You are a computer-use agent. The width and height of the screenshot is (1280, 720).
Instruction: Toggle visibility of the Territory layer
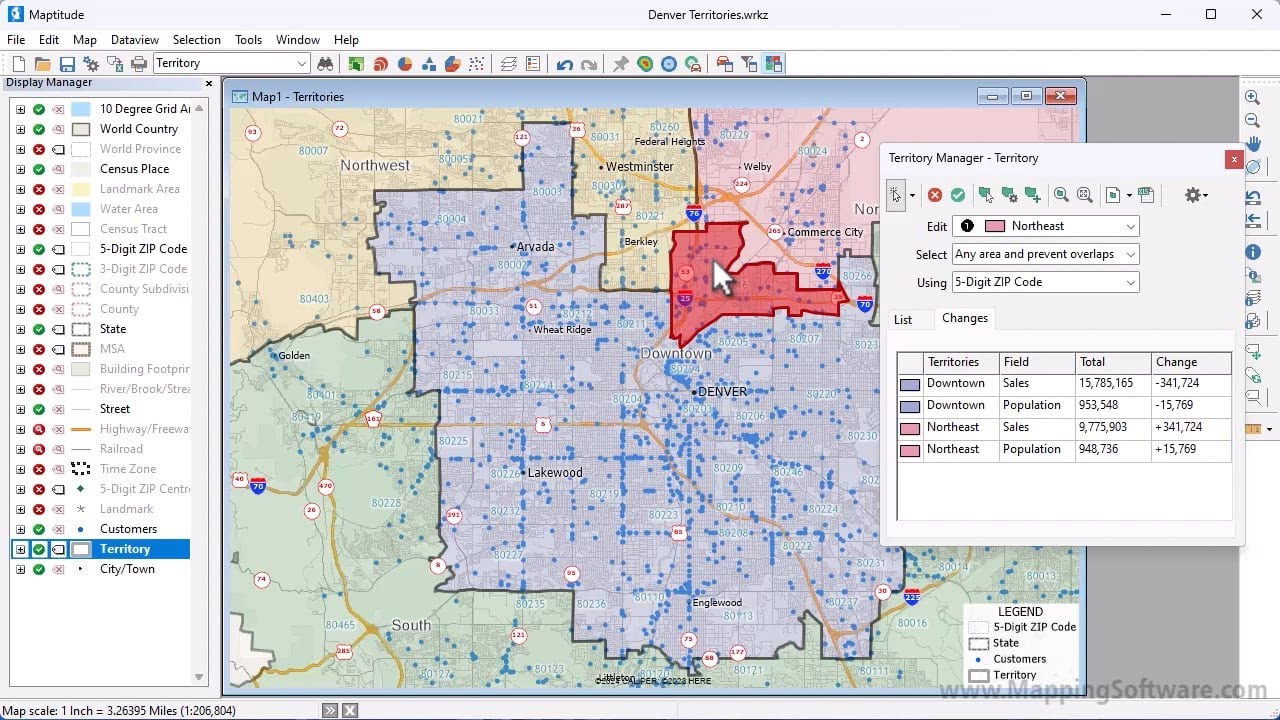[39, 549]
